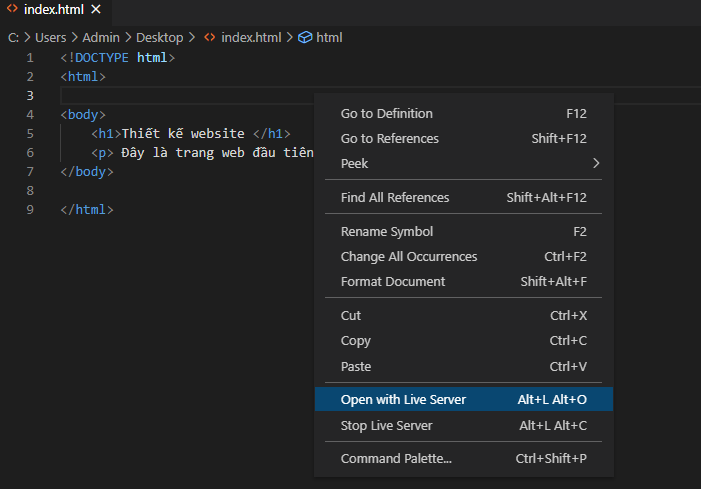Choose Change All Occurrences
Viewport: 701px width, 489px height.
click(x=464, y=257)
